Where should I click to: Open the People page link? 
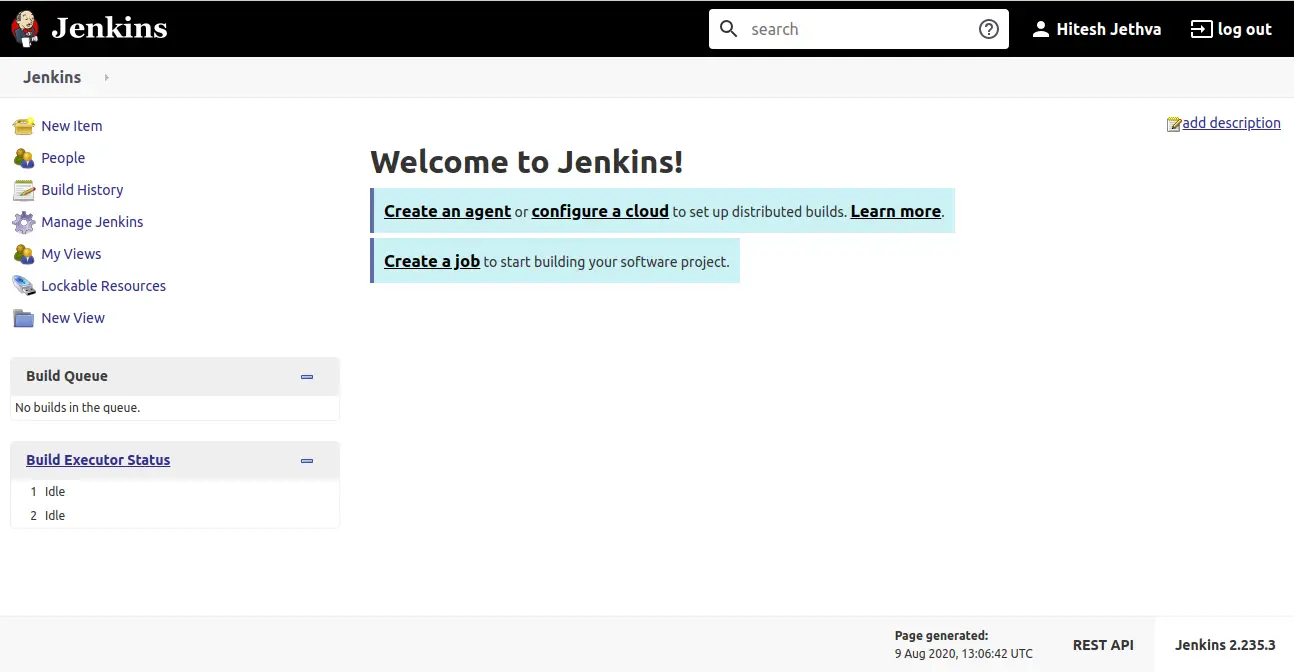(x=63, y=158)
